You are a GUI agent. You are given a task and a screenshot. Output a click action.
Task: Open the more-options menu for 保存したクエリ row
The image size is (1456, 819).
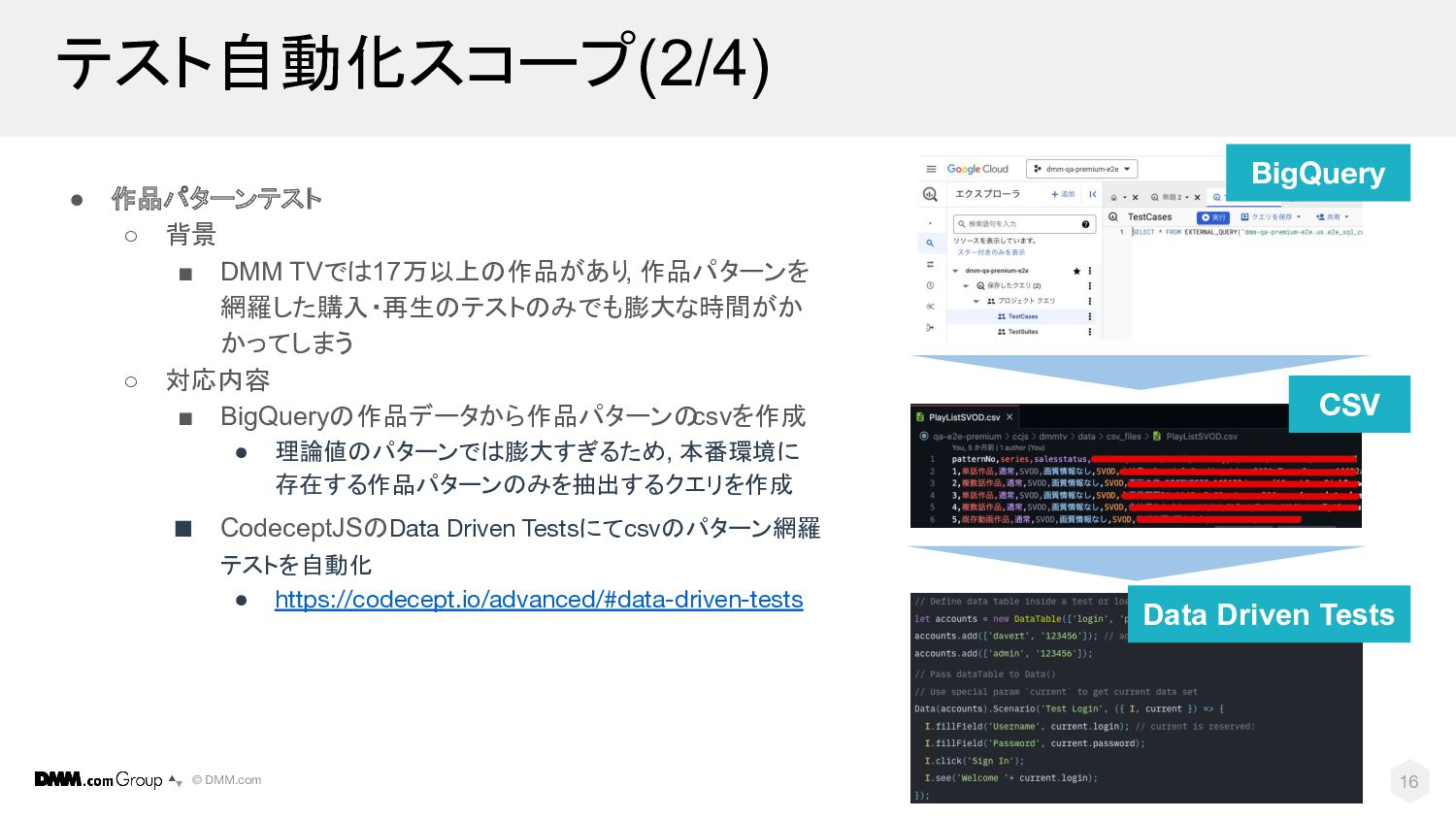click(x=1090, y=286)
